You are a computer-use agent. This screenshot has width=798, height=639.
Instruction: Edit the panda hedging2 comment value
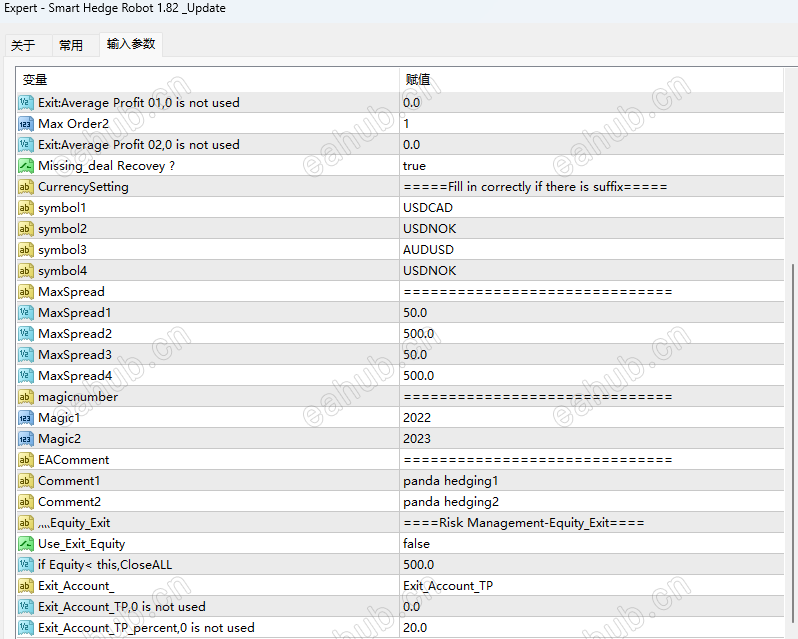point(451,502)
